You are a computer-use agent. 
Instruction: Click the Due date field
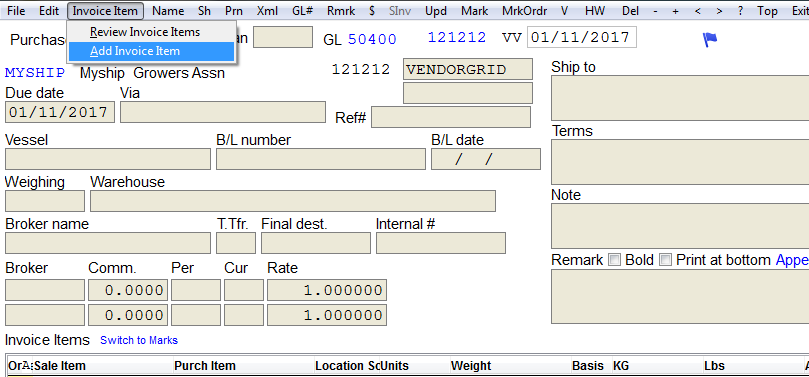[x=60, y=112]
